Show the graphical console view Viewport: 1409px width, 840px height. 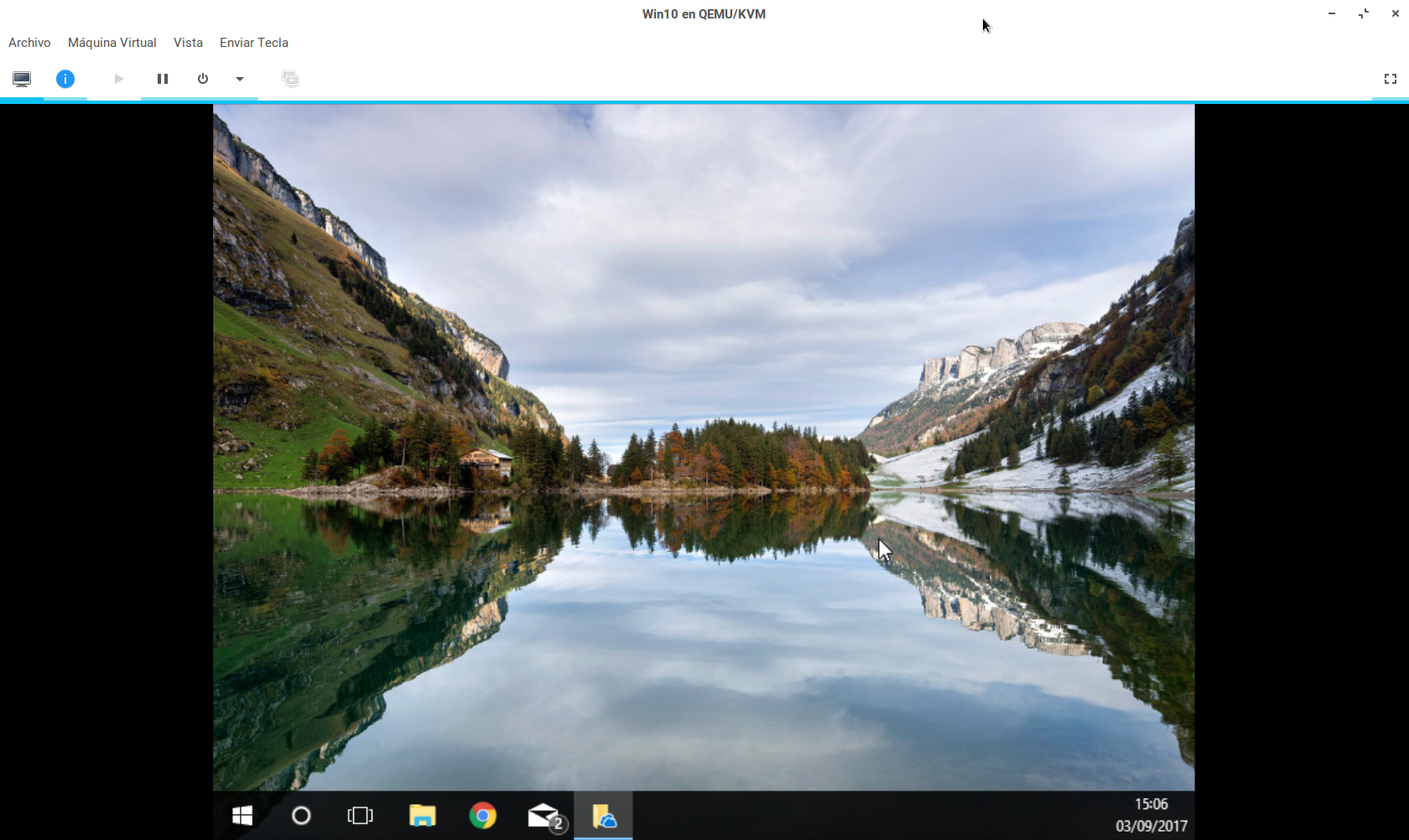tap(22, 79)
